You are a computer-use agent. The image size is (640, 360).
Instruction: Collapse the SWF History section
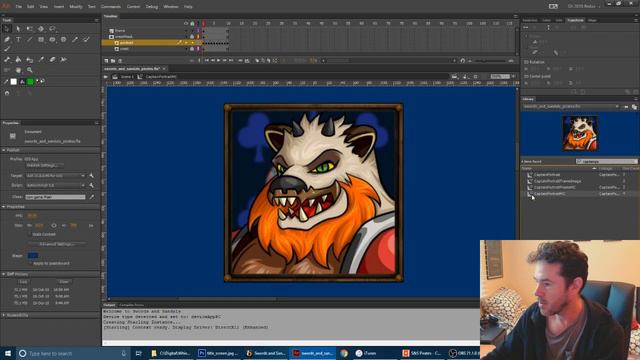(x=4, y=274)
